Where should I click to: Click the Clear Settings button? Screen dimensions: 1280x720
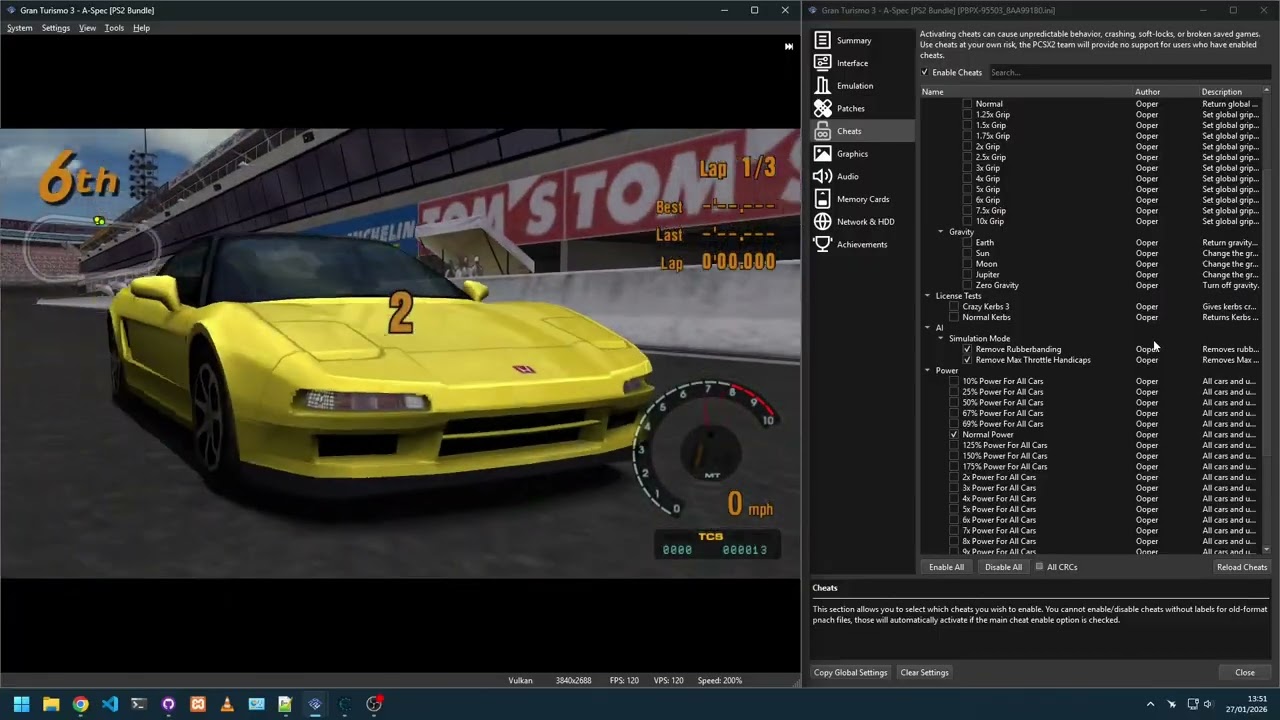[924, 673]
